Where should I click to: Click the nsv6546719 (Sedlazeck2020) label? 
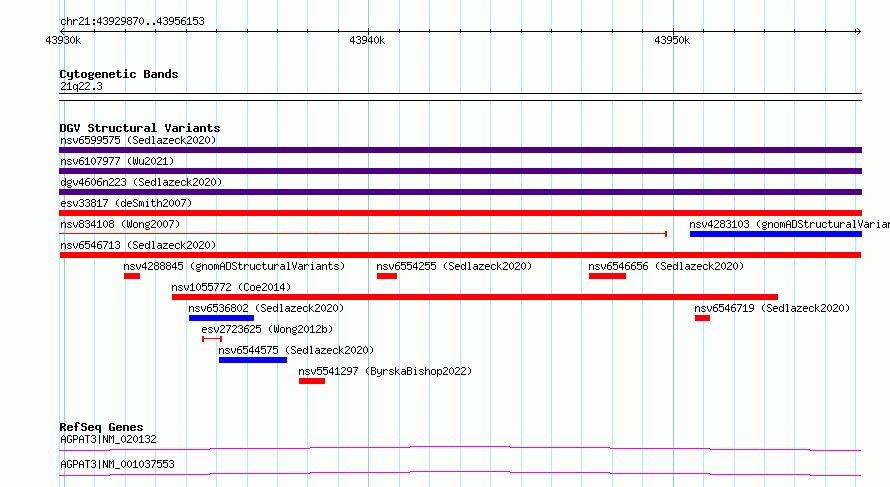point(772,308)
